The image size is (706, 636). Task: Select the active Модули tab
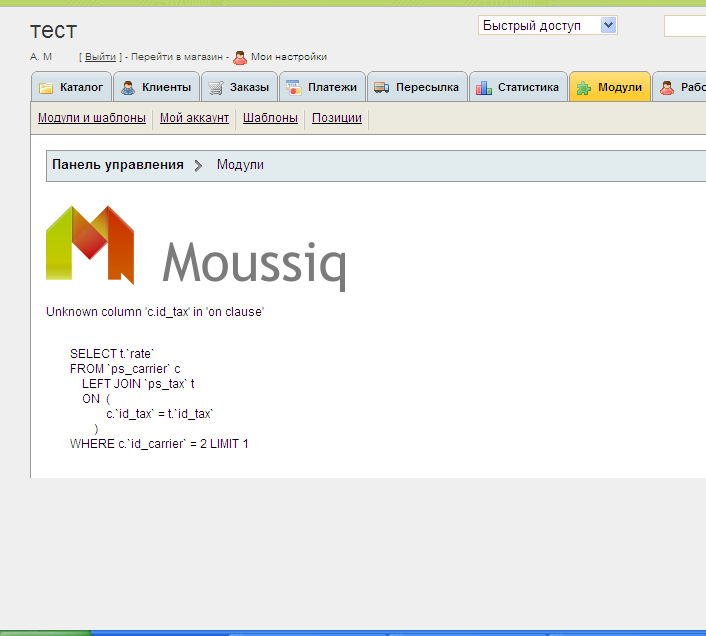pyautogui.click(x=610, y=86)
